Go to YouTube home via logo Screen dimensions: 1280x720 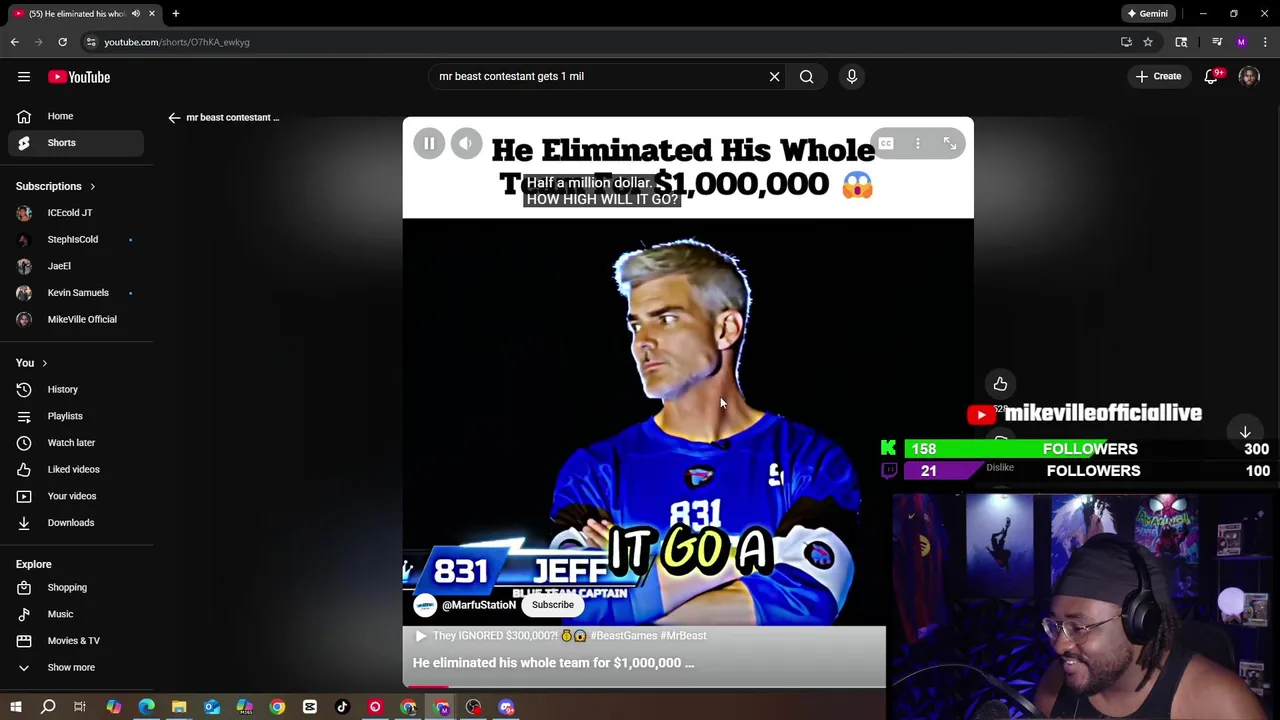[x=79, y=77]
